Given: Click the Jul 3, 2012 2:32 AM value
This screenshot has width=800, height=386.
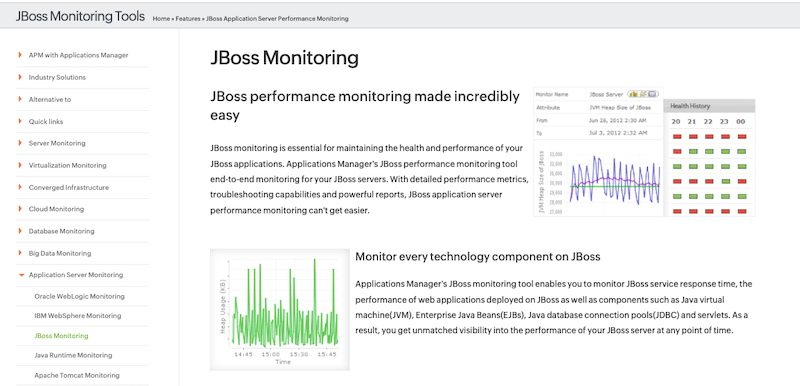Looking at the screenshot, I should (x=617, y=133).
